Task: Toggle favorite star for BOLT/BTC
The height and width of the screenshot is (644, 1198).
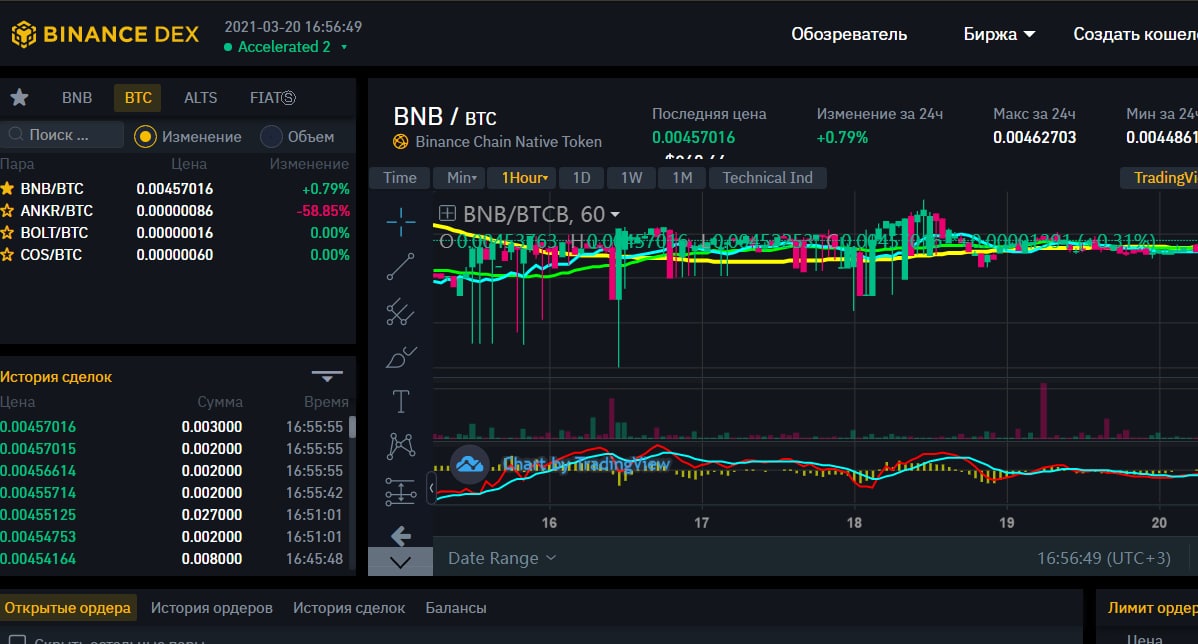Action: coord(7,232)
